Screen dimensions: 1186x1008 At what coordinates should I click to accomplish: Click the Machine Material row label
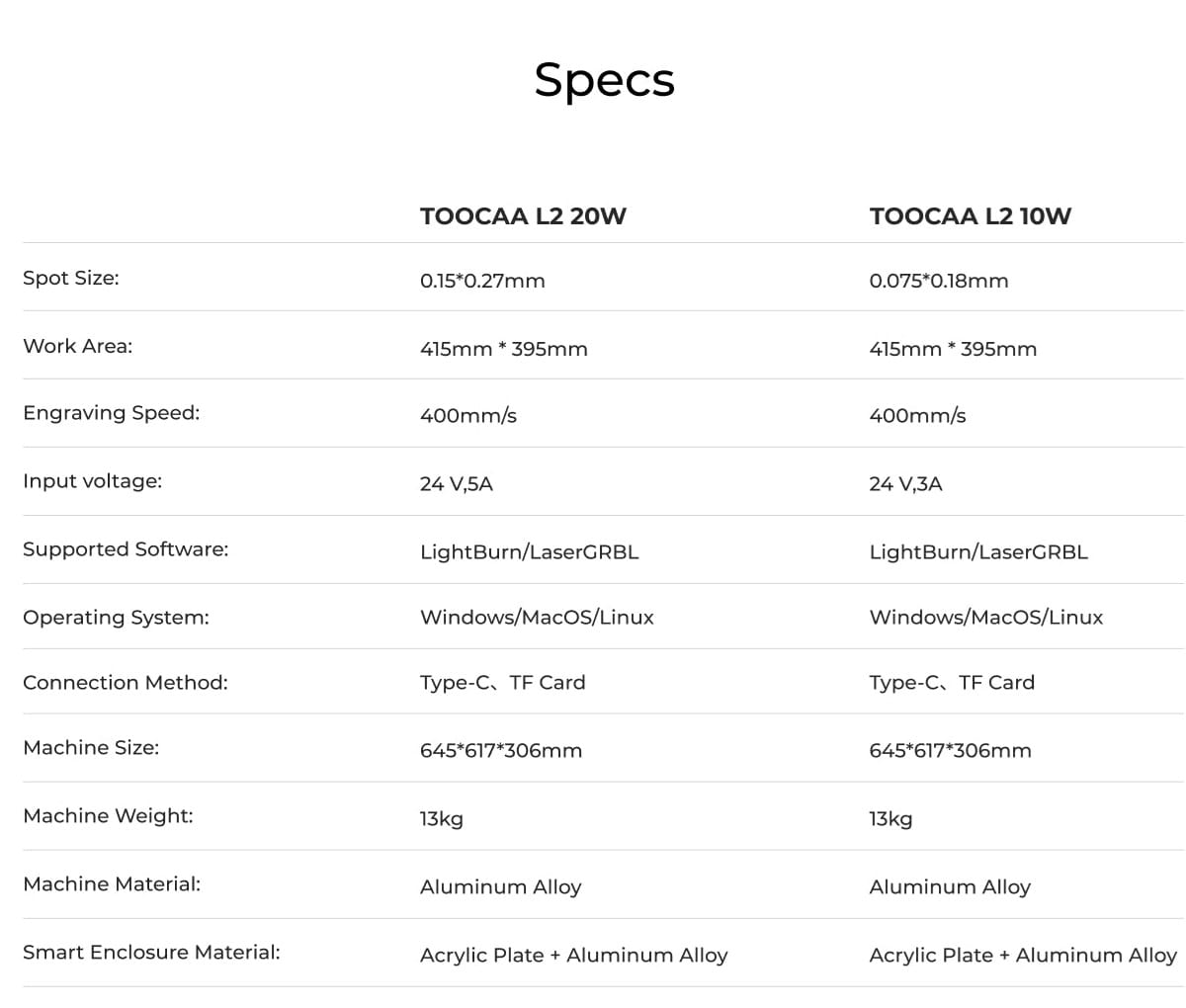112,884
